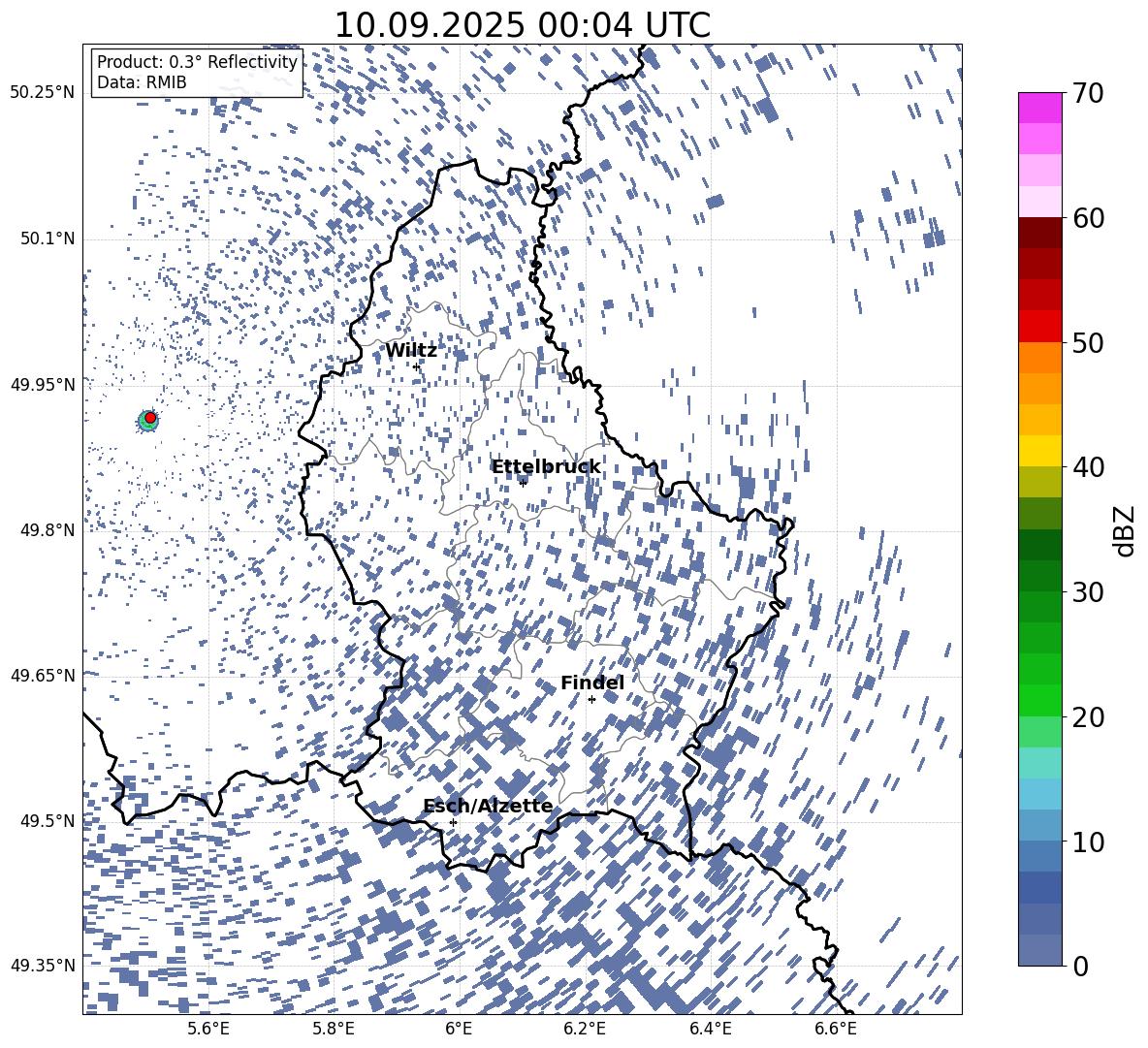Click the 10 tick label on colorbar
This screenshot has width=1148, height=1048.
(x=1088, y=842)
